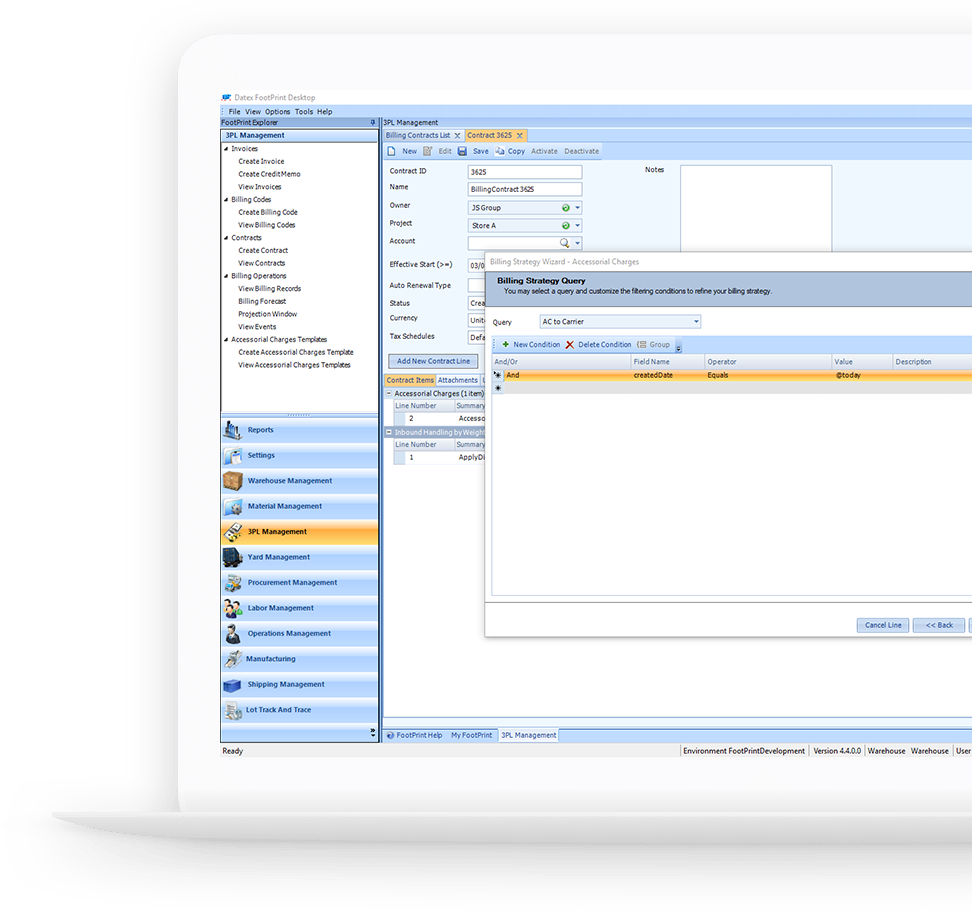Image resolution: width=972 pixels, height=913 pixels.
Task: Click the Copy toolbar icon
Action: tap(500, 151)
